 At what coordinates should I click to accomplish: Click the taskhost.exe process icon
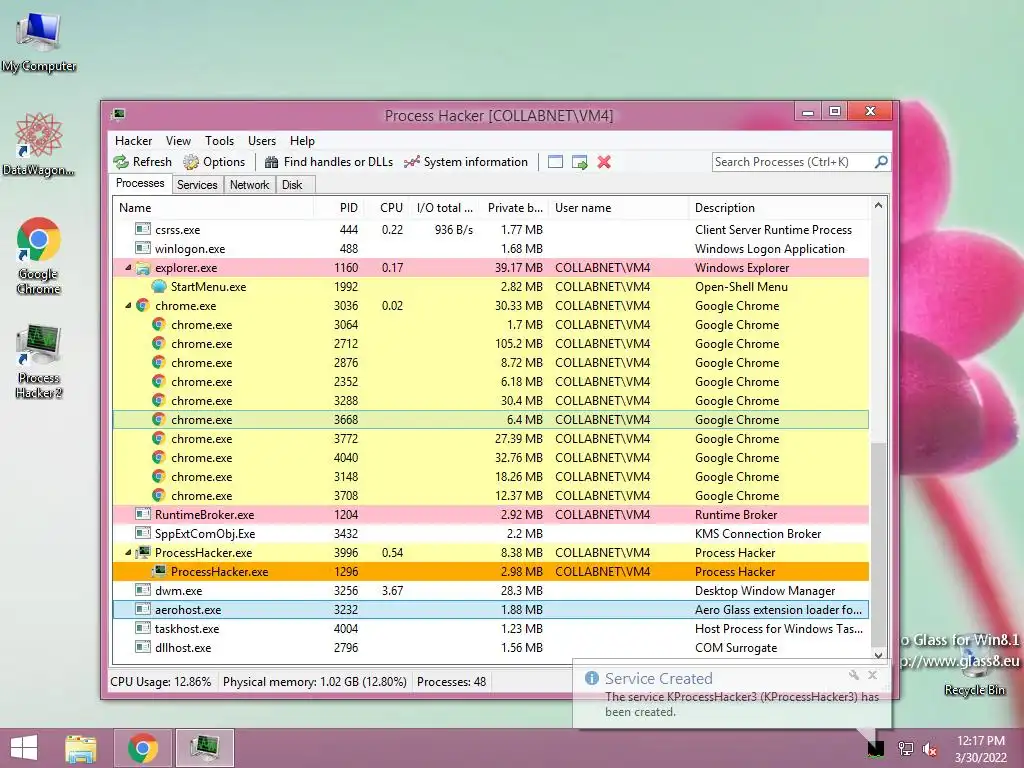(x=142, y=628)
